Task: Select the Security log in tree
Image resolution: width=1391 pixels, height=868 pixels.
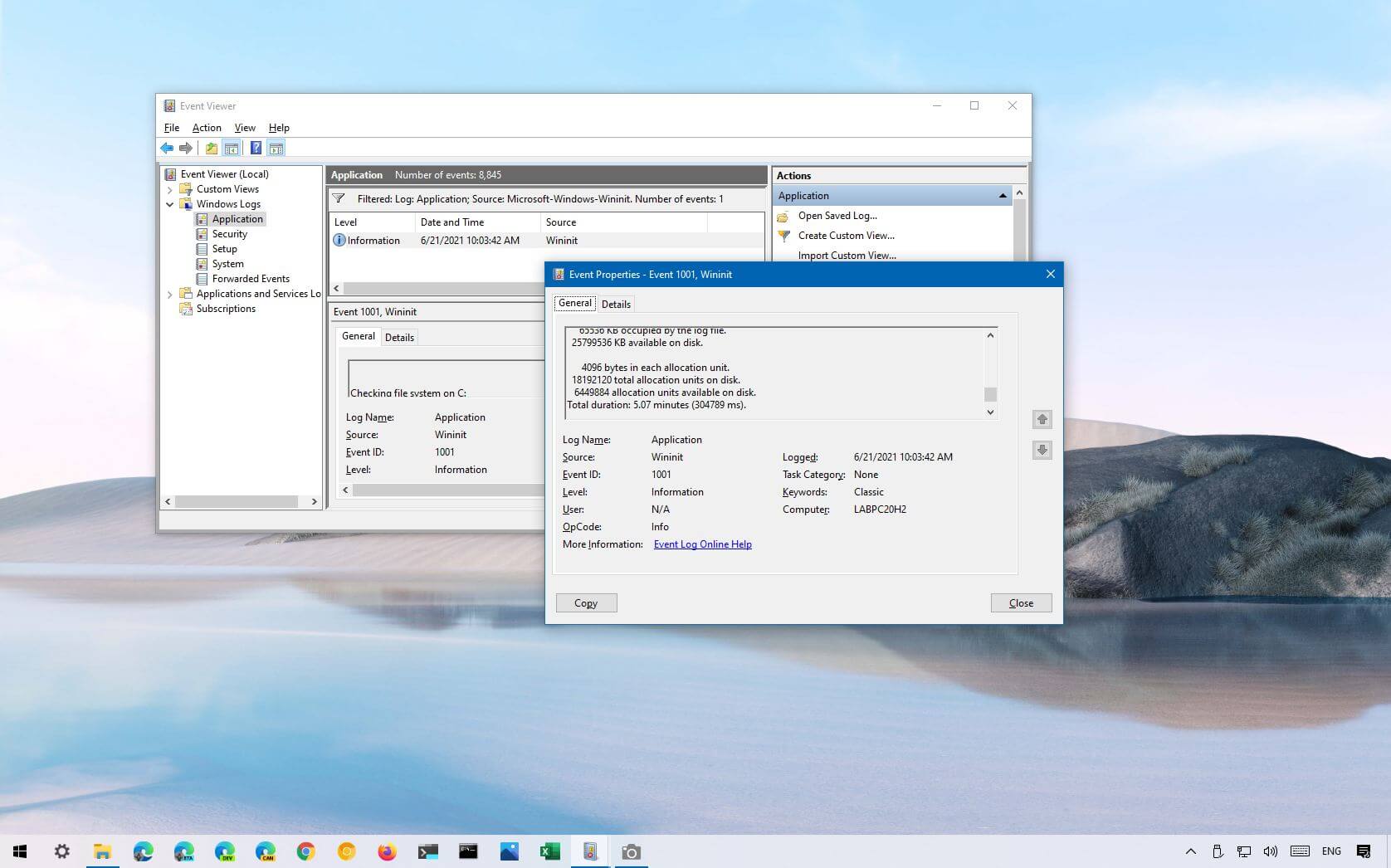Action: click(x=229, y=234)
